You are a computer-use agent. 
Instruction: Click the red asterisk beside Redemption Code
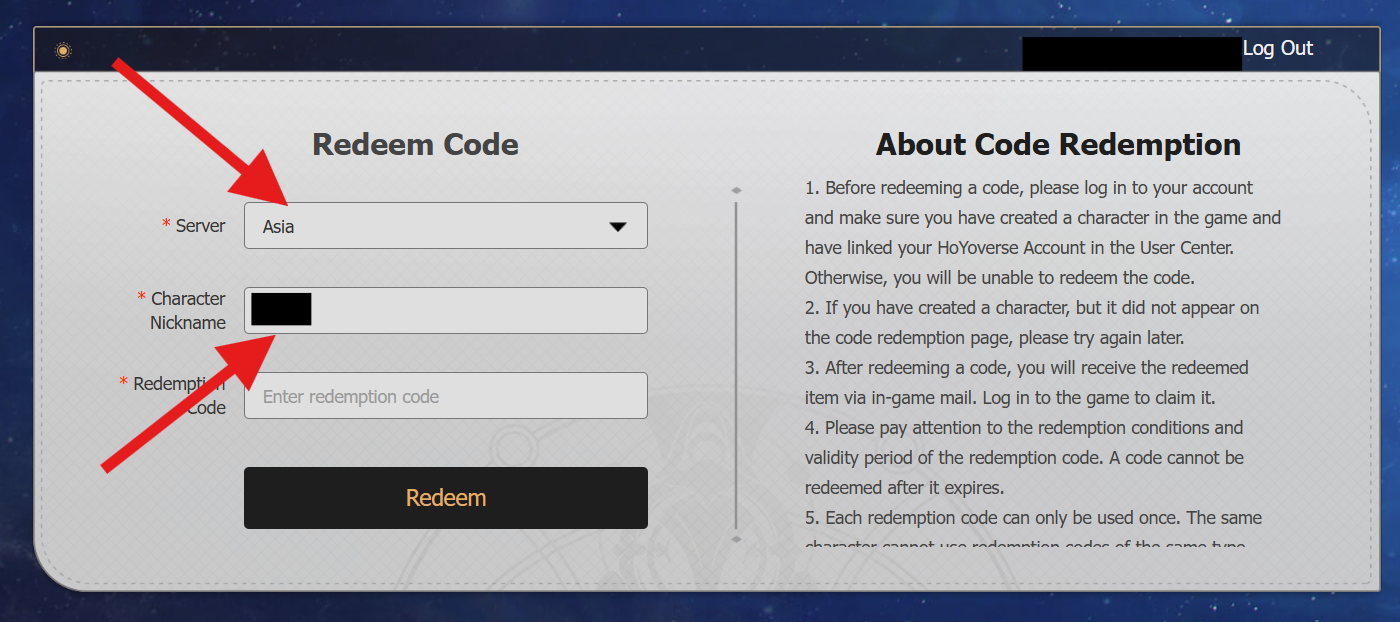pos(124,383)
